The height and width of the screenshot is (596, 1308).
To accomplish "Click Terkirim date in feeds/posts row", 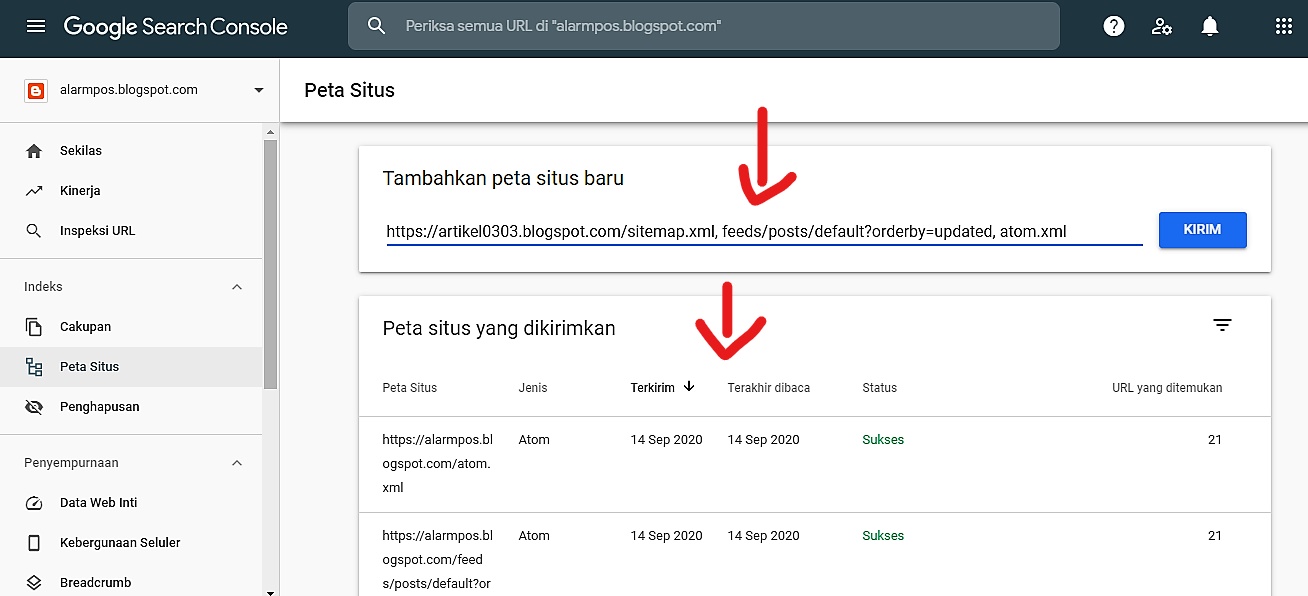I will 667,536.
